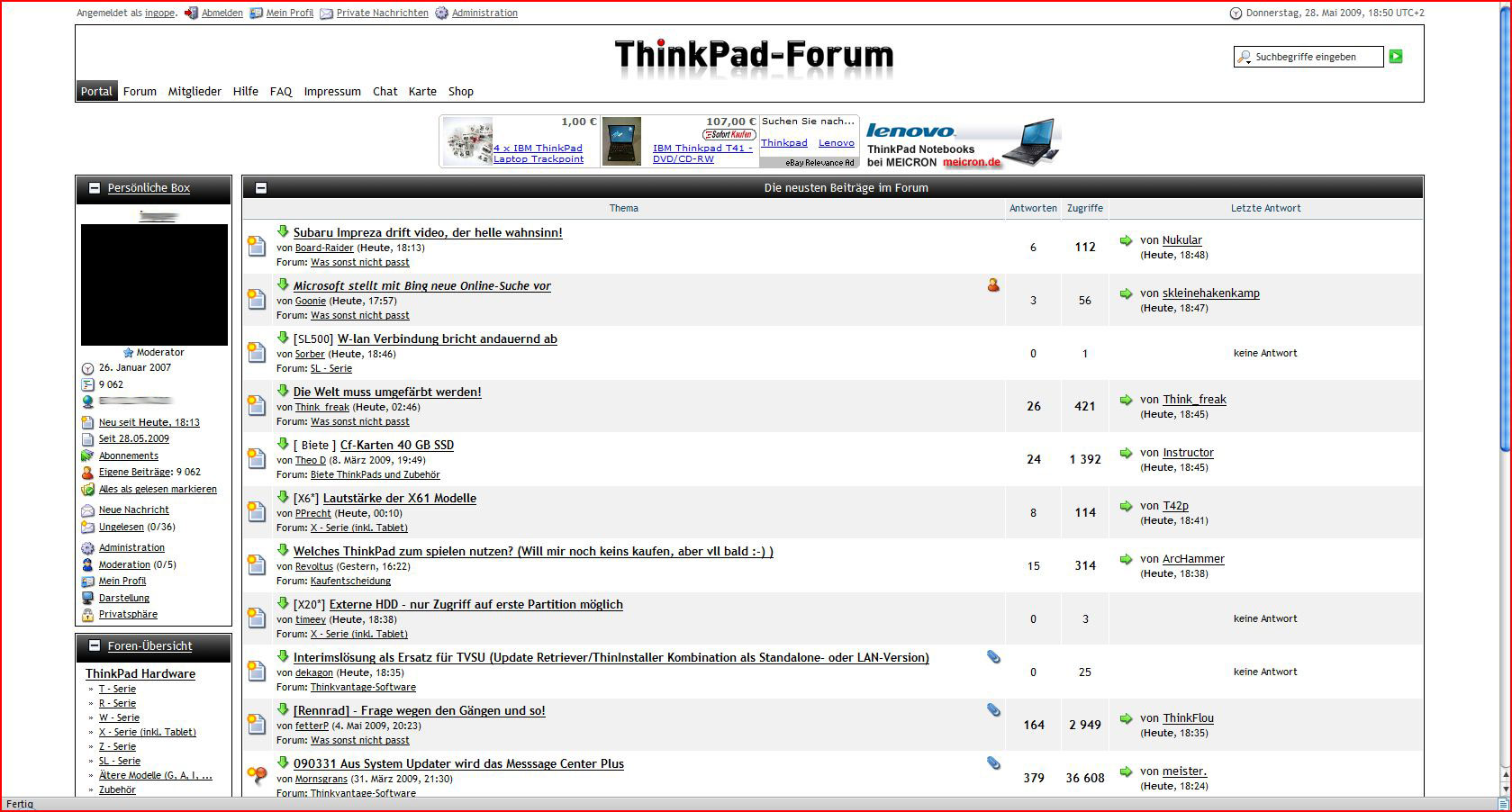Click the Privatsphäre lock icon
The height and width of the screenshot is (812, 1512).
[87, 615]
